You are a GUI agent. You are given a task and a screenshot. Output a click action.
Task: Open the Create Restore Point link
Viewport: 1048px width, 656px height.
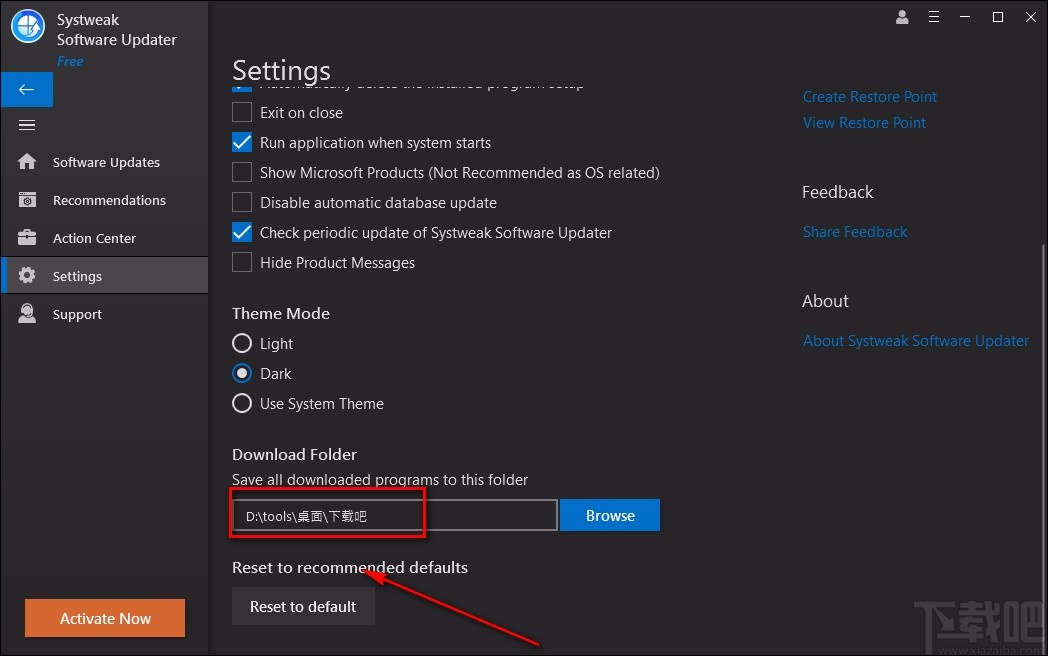(869, 96)
